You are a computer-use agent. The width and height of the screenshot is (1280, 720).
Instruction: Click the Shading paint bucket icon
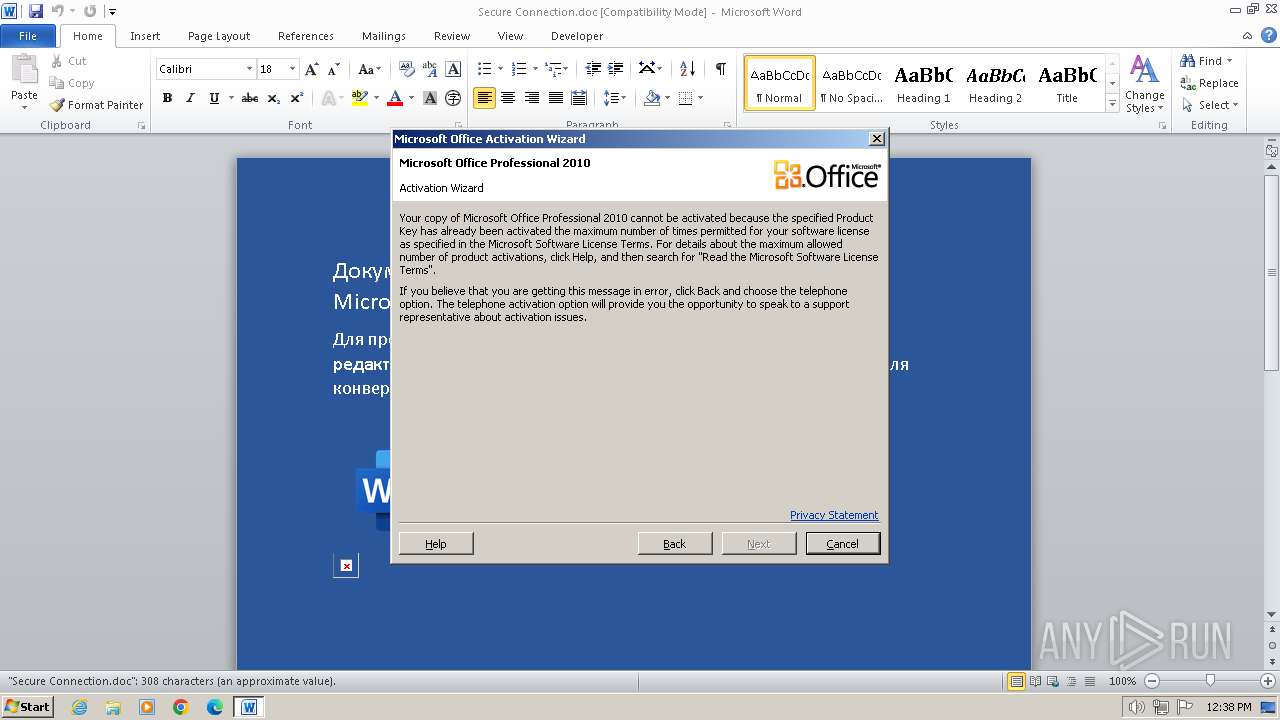[x=652, y=98]
